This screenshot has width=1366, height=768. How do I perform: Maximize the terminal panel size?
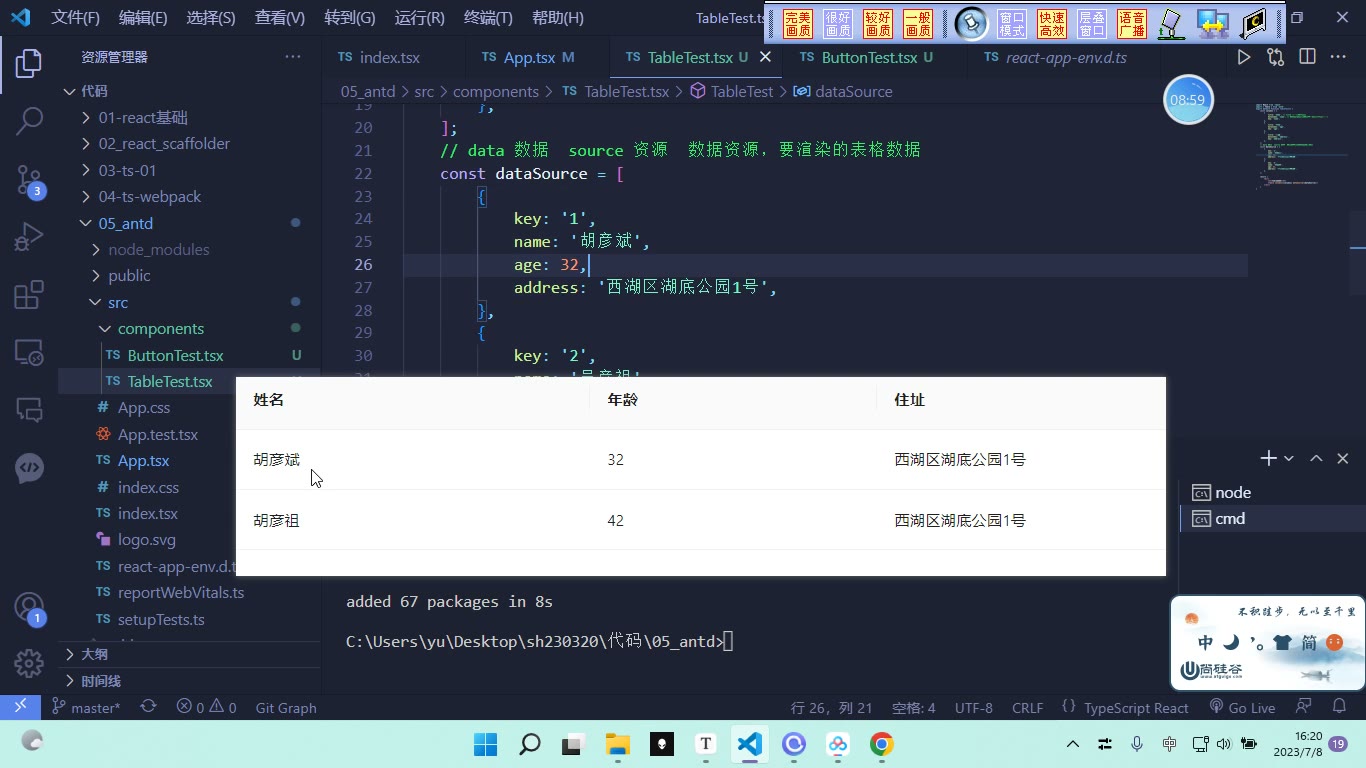[x=1316, y=458]
